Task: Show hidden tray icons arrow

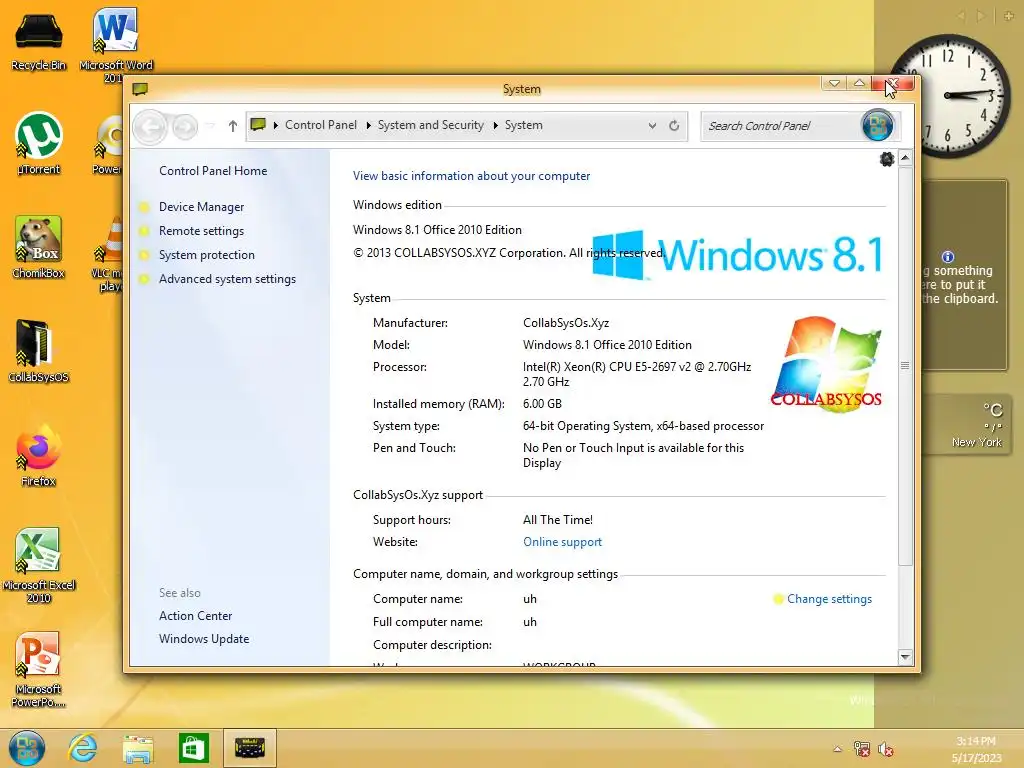Action: coord(837,749)
